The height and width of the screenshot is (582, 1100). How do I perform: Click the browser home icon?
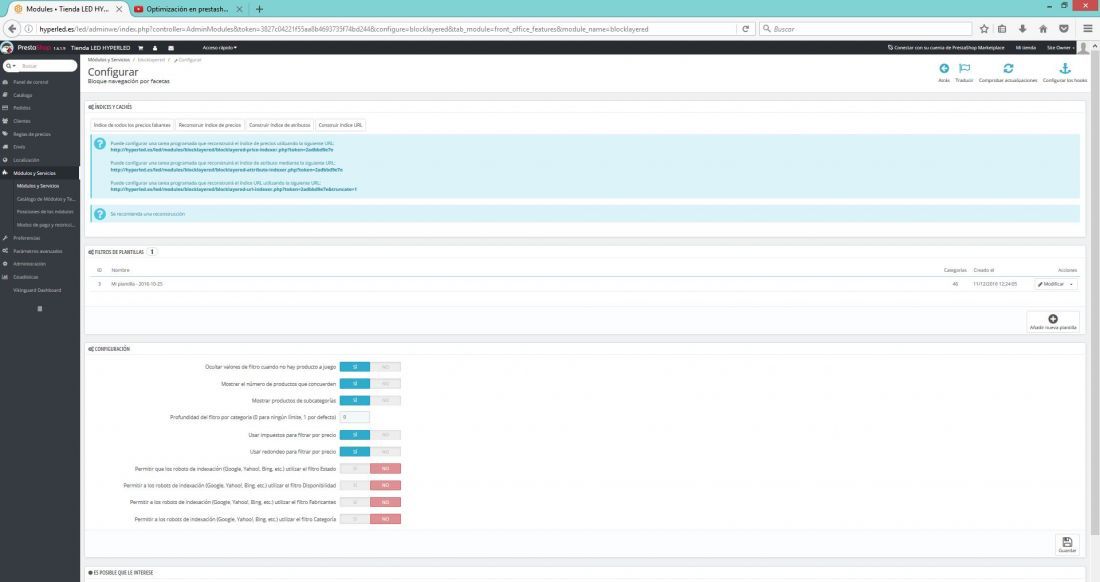[1043, 29]
